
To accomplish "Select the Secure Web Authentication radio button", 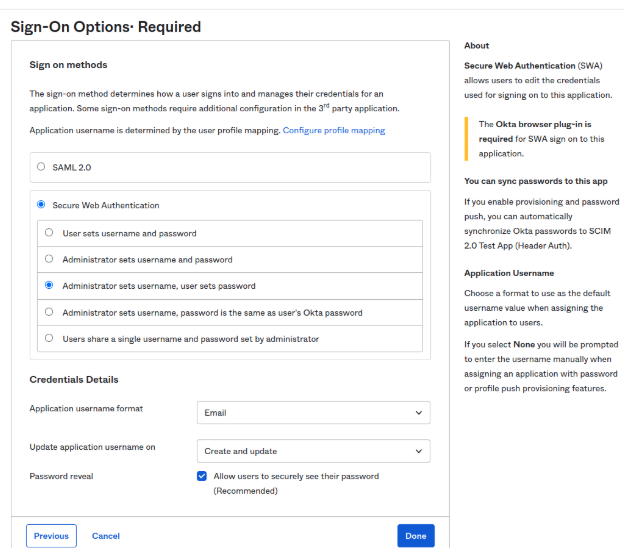I will (41, 205).
